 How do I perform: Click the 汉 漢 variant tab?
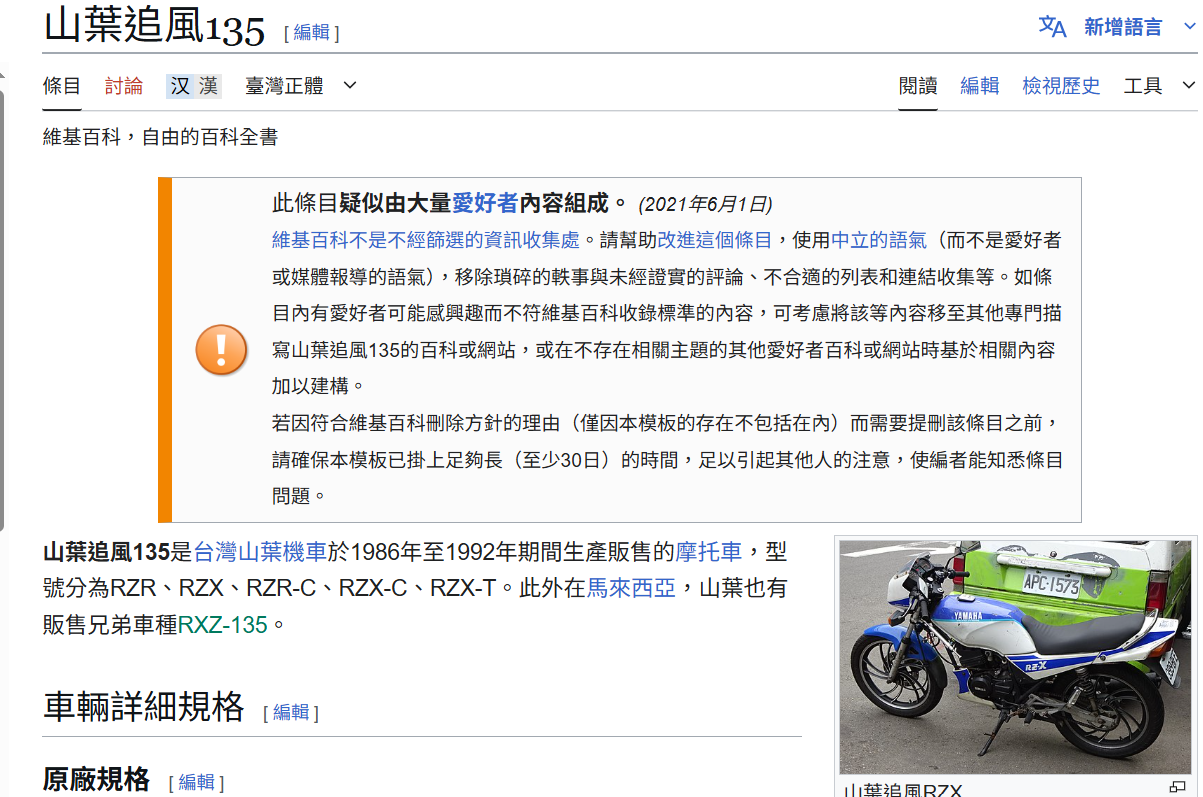click(194, 86)
